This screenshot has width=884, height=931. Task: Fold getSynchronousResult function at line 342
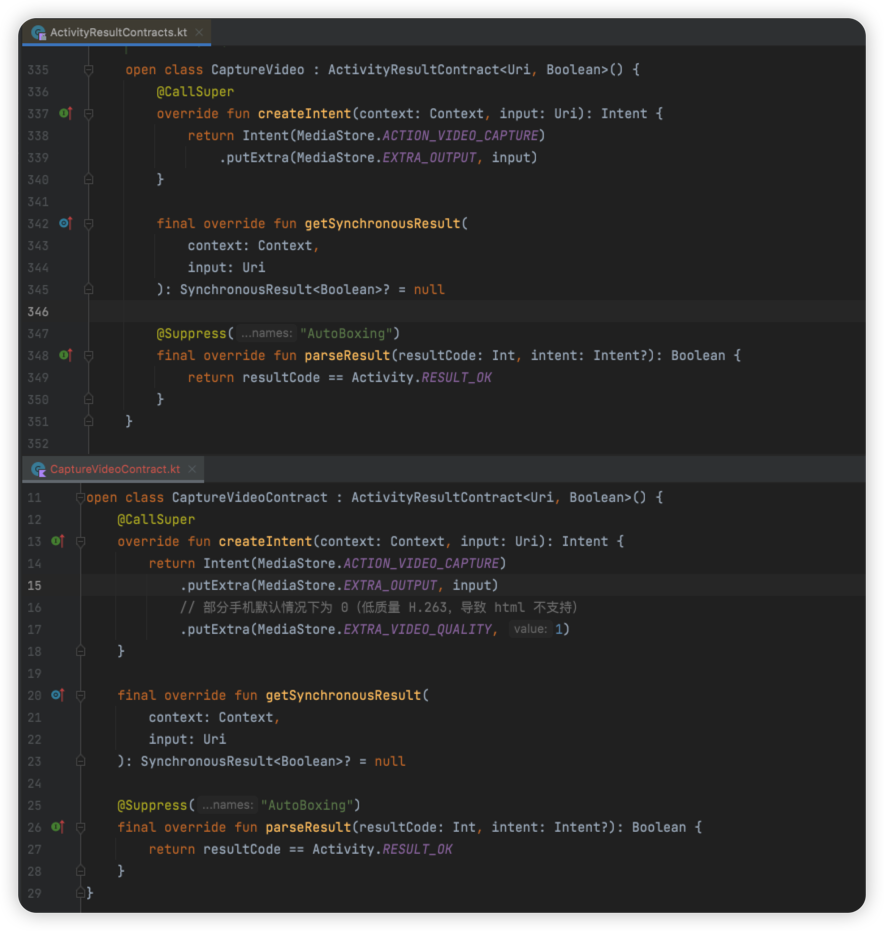tap(89, 224)
